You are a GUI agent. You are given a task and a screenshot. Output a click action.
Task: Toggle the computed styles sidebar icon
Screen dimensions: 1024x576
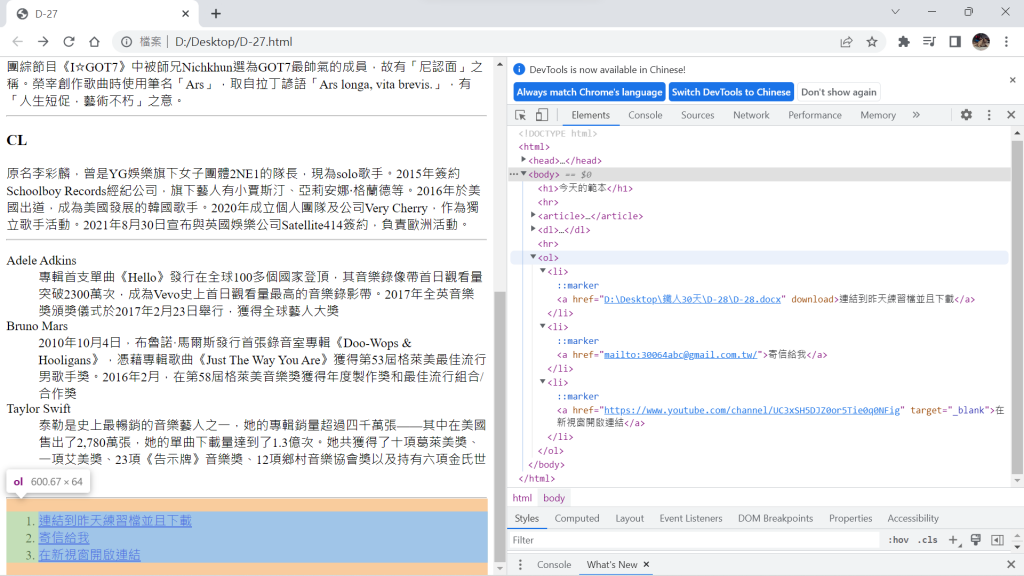tap(997, 540)
